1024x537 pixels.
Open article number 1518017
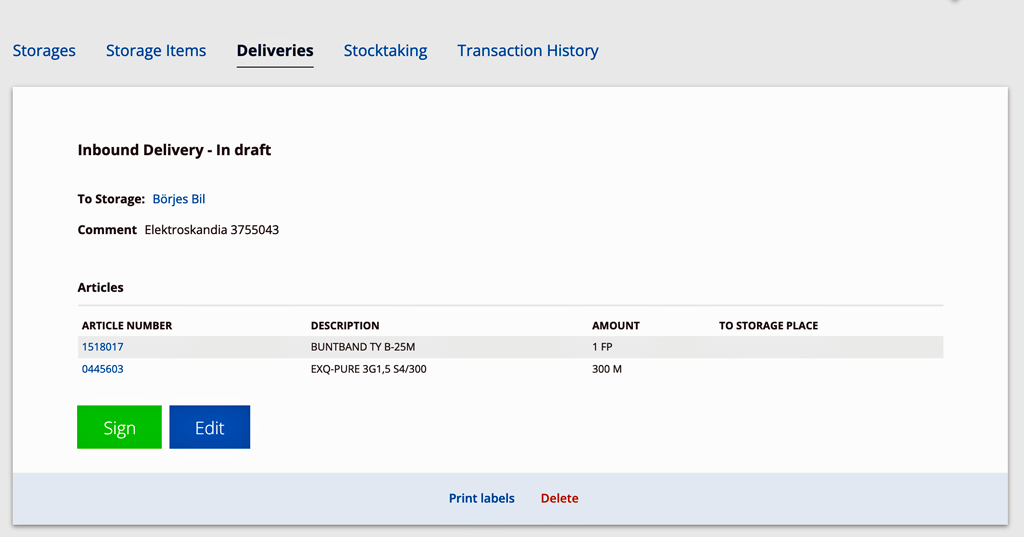(x=103, y=347)
